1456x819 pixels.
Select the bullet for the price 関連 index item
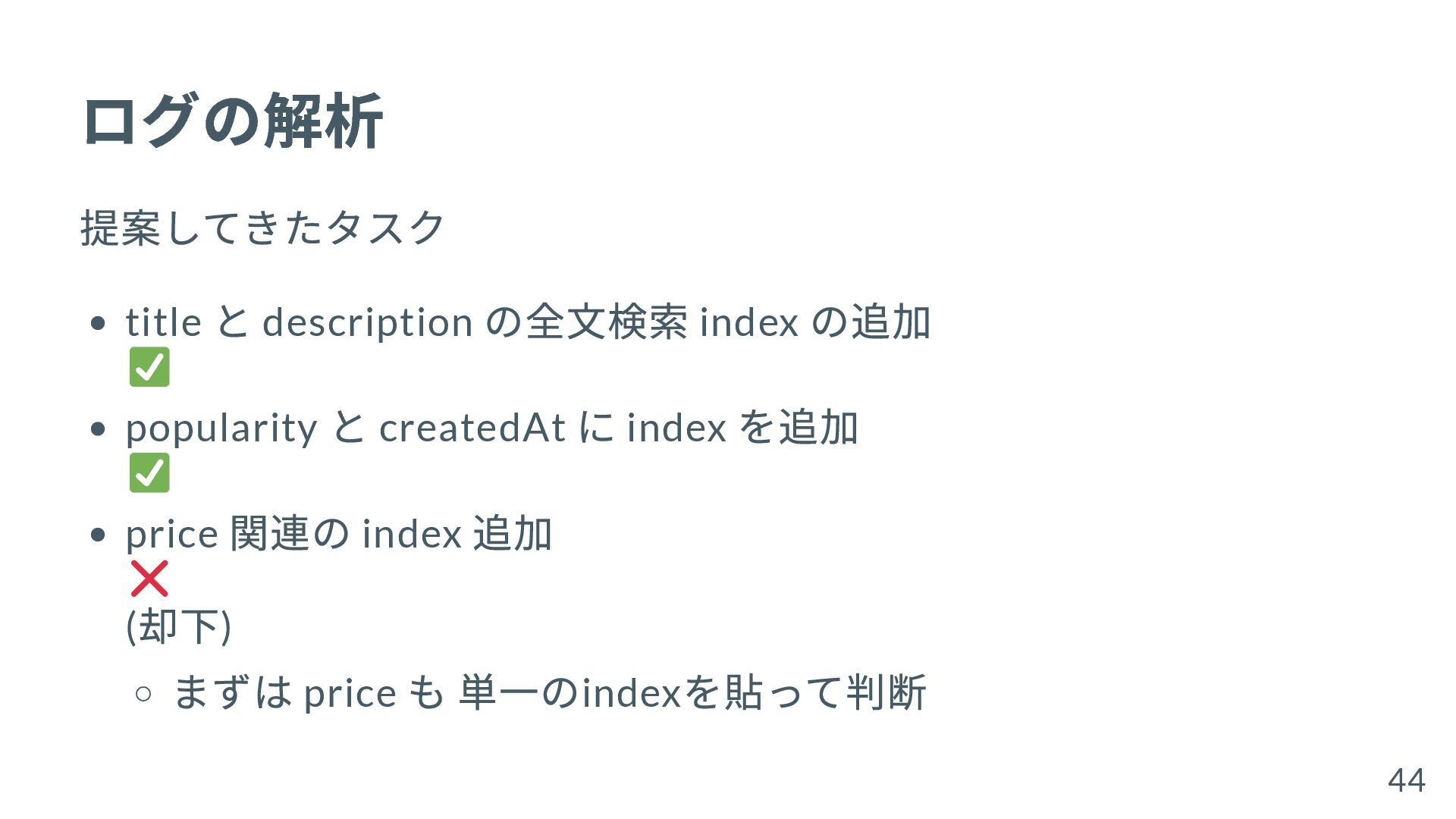[x=98, y=535]
